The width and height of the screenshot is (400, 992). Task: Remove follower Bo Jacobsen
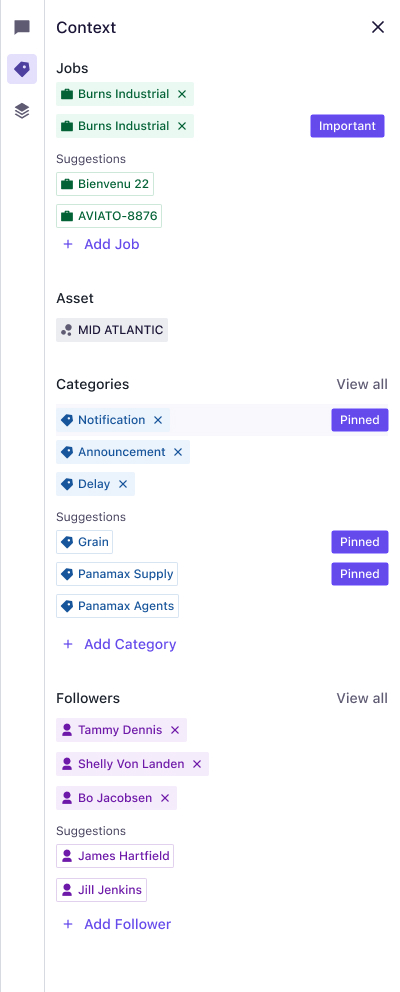tap(165, 798)
